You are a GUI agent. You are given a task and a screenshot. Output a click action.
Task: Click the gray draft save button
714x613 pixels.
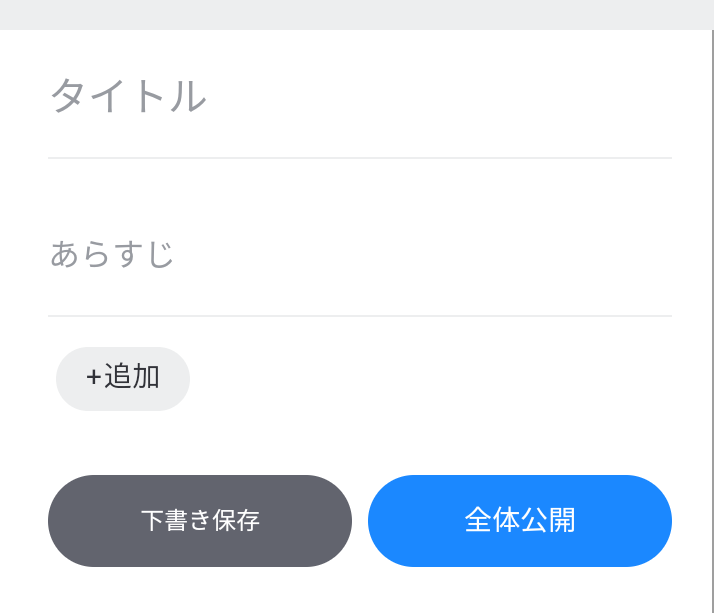200,521
